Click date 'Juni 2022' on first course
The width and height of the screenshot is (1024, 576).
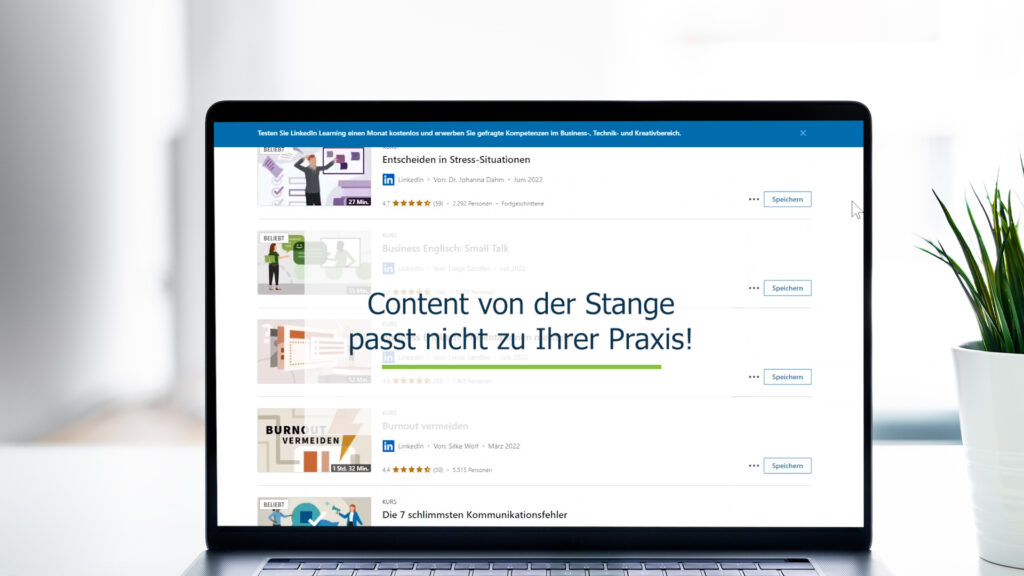[x=528, y=180]
